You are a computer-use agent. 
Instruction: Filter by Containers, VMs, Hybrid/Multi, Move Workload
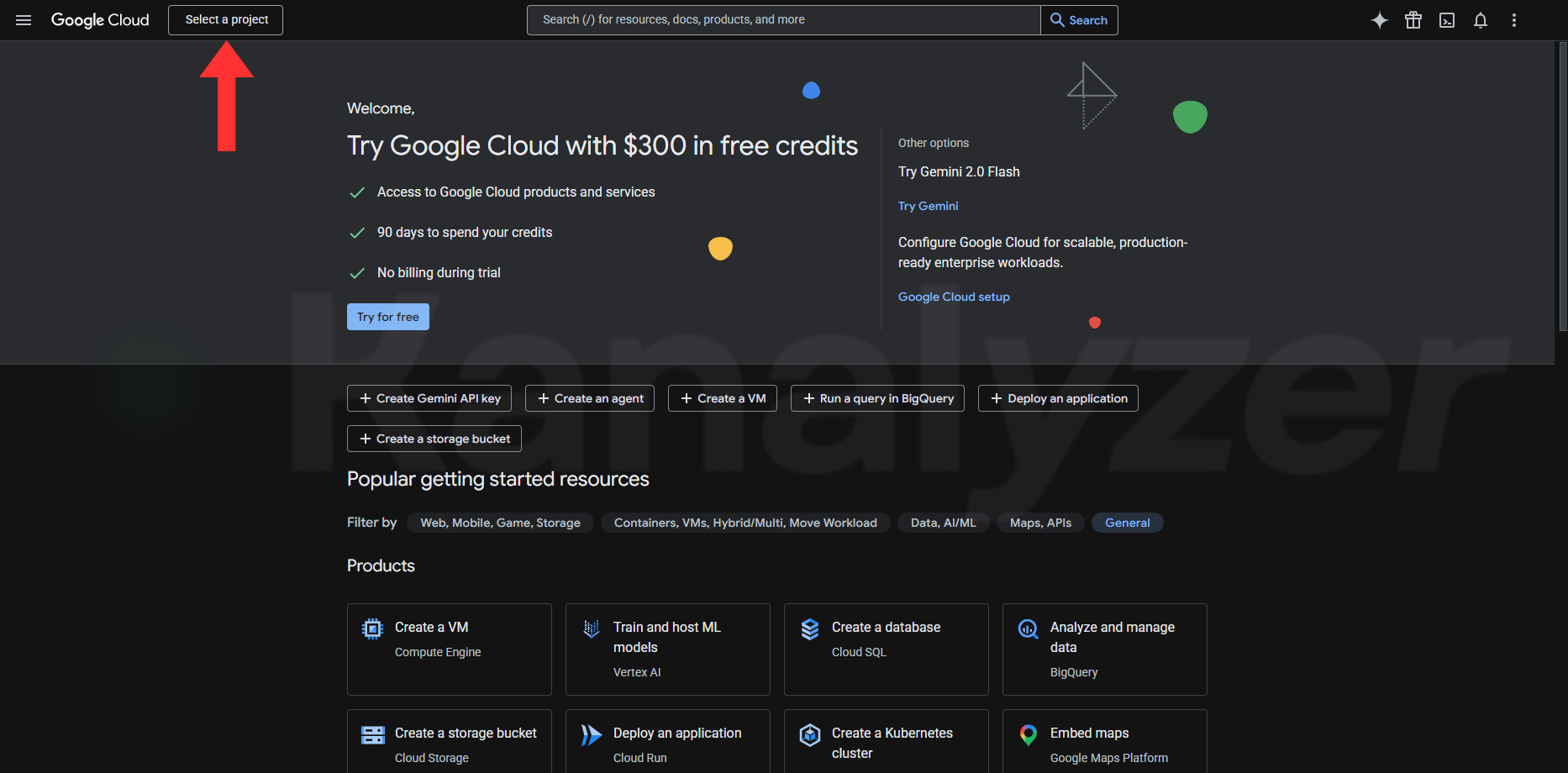pos(745,523)
